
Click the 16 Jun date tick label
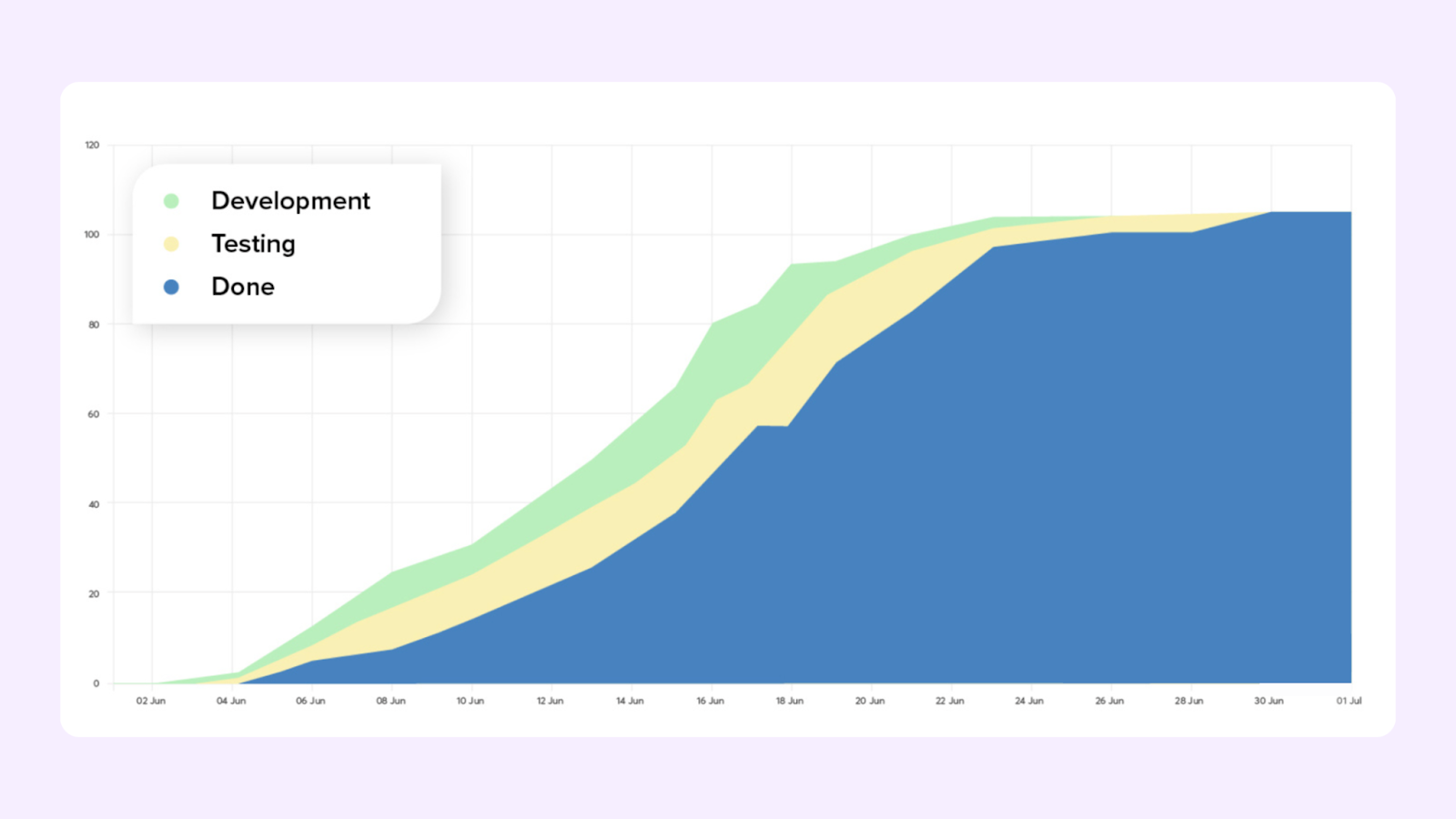point(710,701)
